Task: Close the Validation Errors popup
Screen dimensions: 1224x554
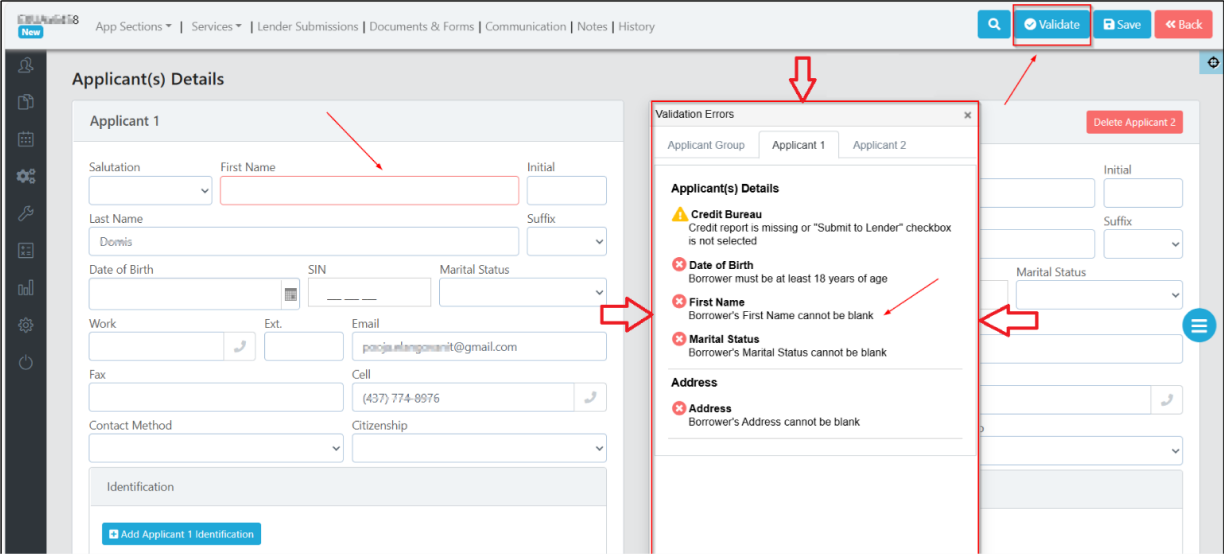Action: [967, 115]
